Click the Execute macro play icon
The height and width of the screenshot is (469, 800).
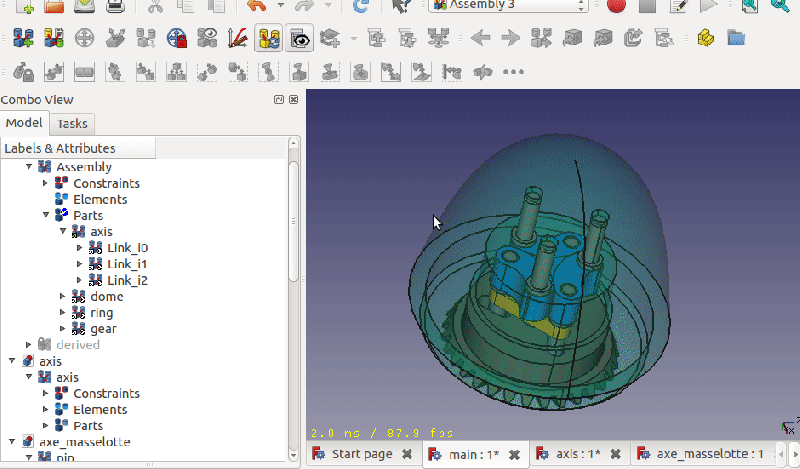[x=708, y=6]
